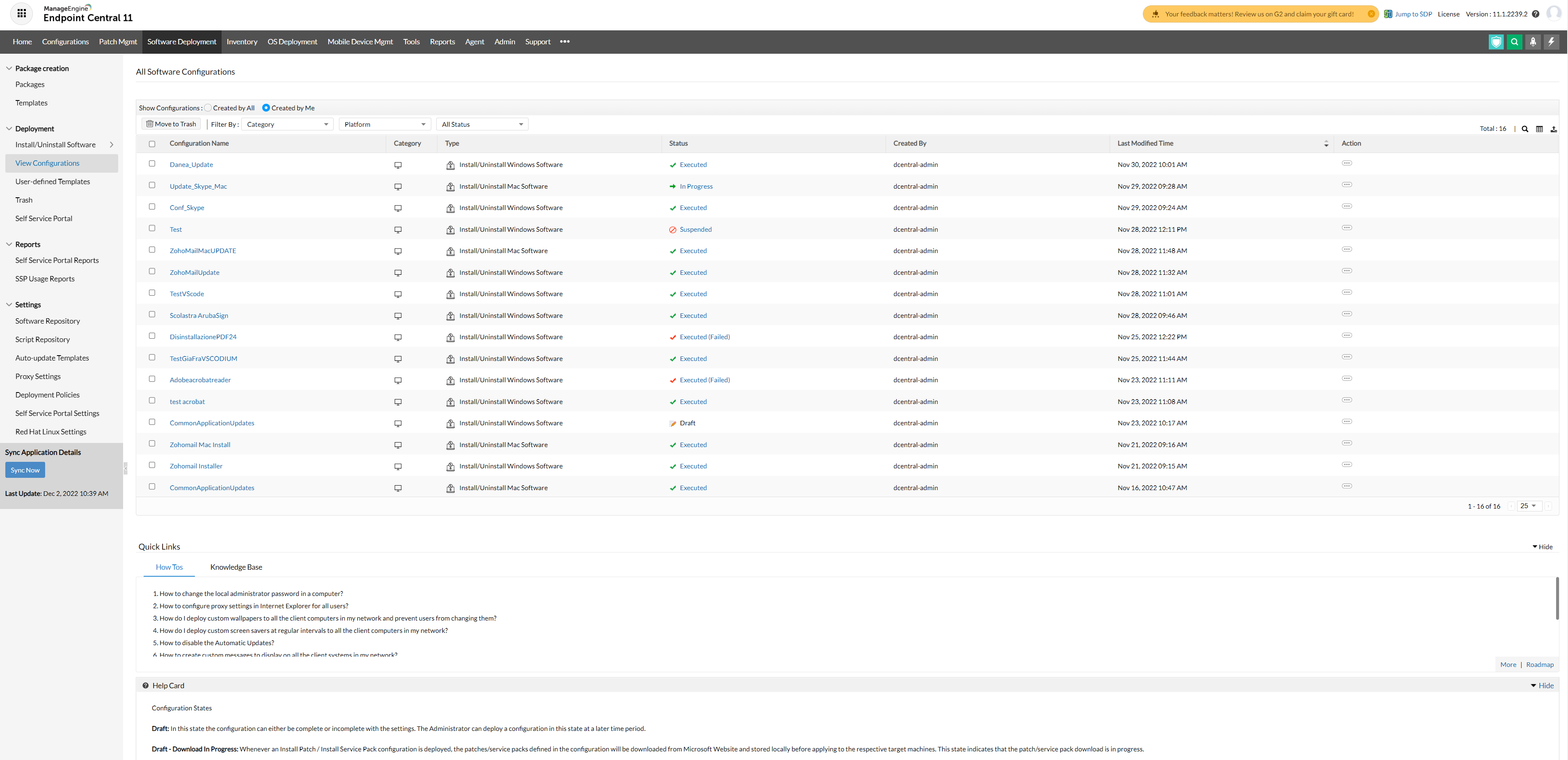Click the green search icon in navbar
1568x760 pixels.
[1514, 42]
